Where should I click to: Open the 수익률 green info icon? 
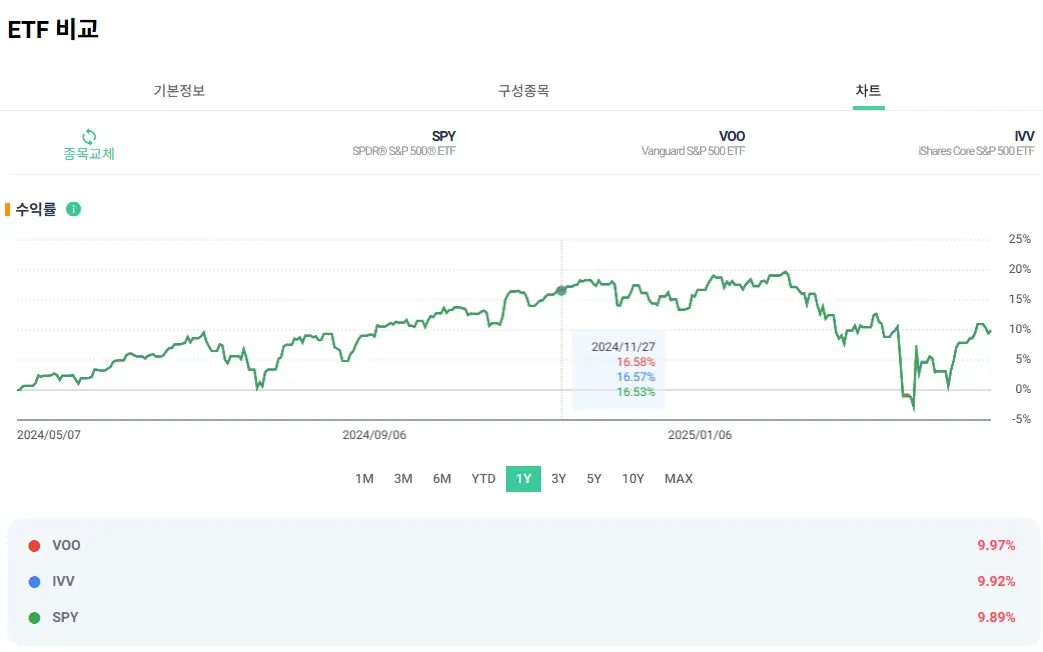[73, 209]
